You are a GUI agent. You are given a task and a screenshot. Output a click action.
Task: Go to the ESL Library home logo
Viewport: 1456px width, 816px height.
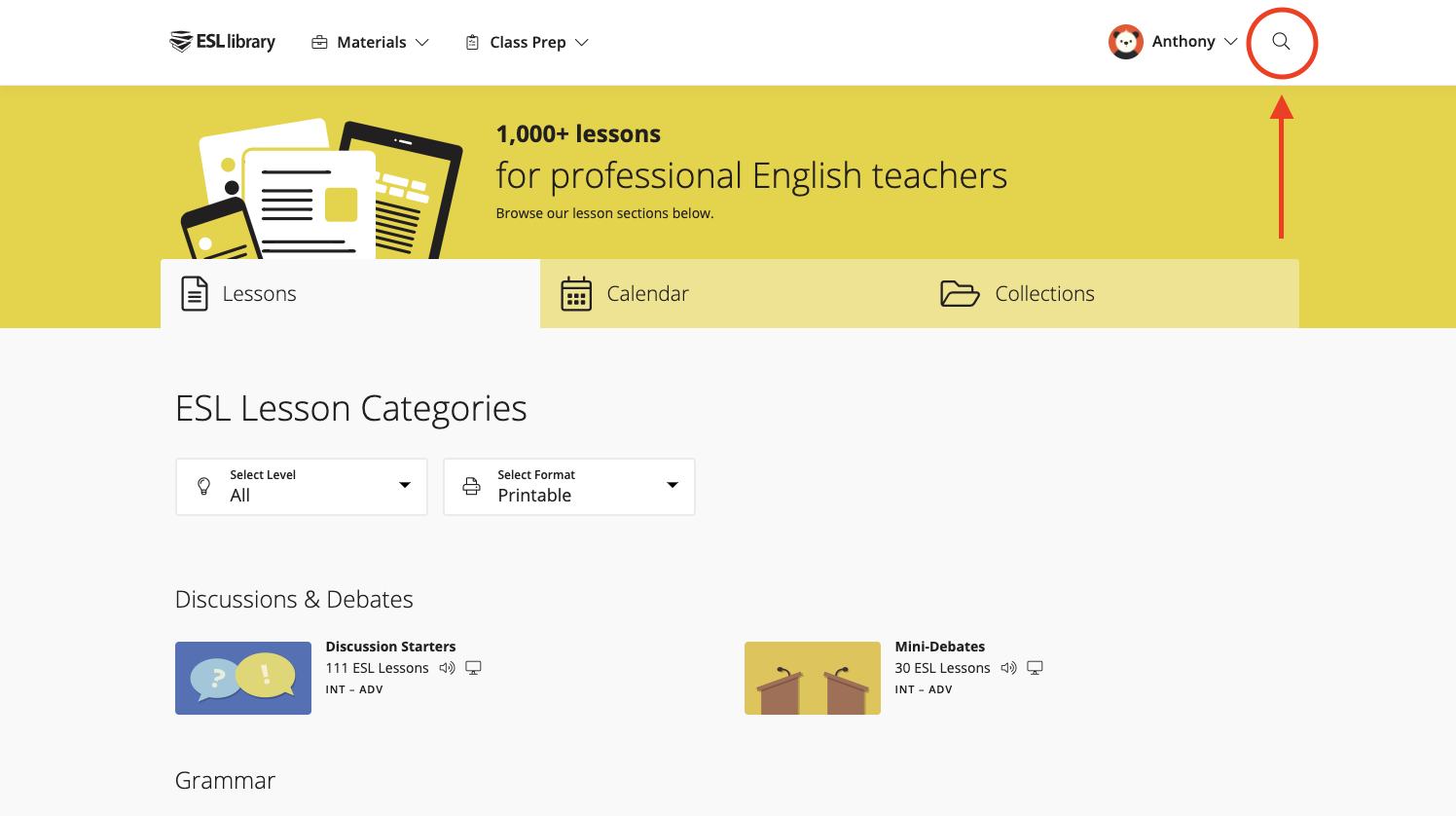[x=222, y=42]
